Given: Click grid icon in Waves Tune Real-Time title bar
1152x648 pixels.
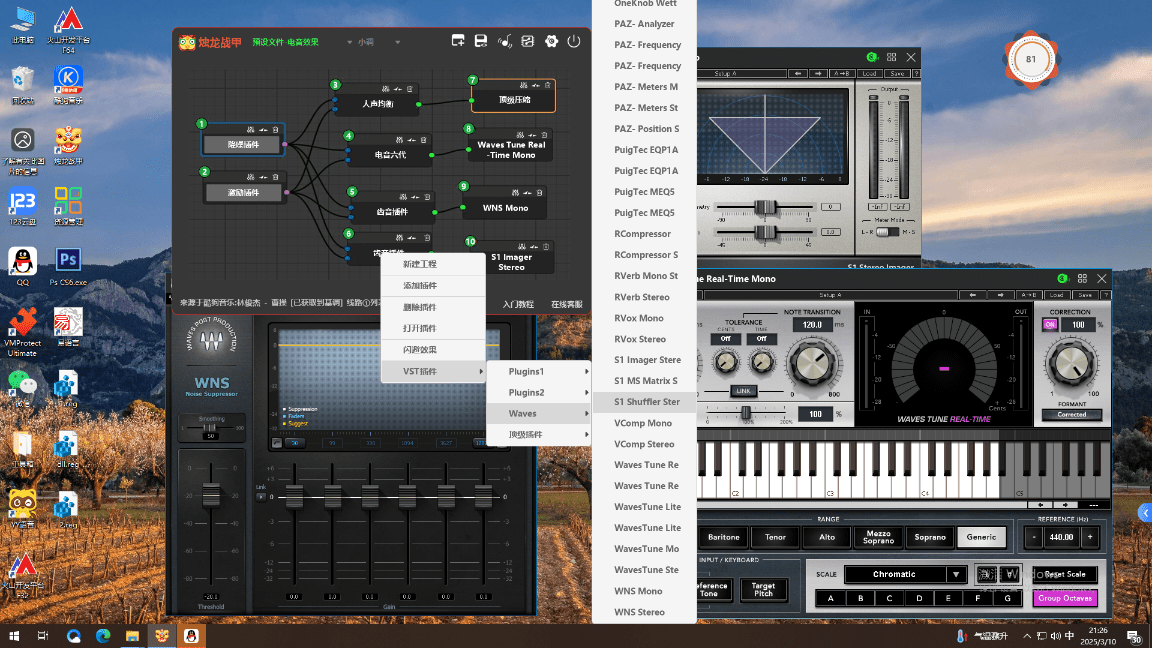Looking at the screenshot, I should (1082, 278).
